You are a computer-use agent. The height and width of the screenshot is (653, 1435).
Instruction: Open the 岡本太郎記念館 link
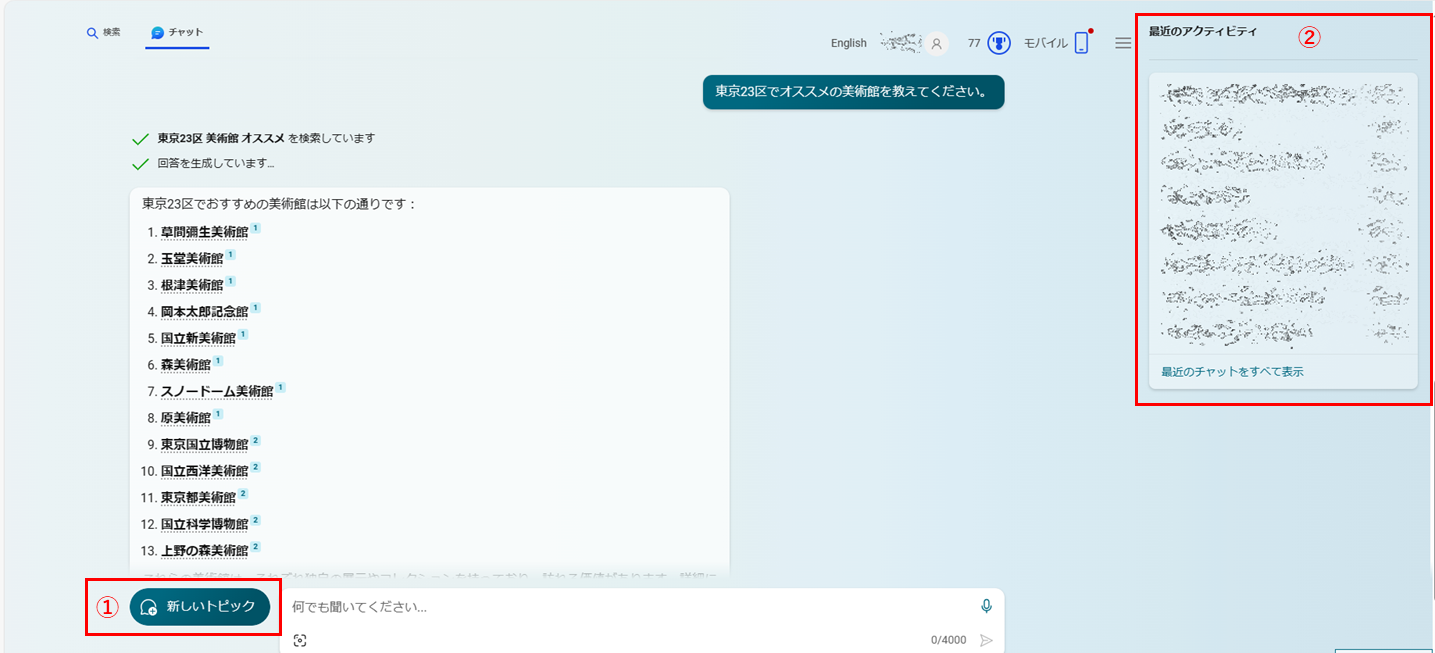(204, 311)
